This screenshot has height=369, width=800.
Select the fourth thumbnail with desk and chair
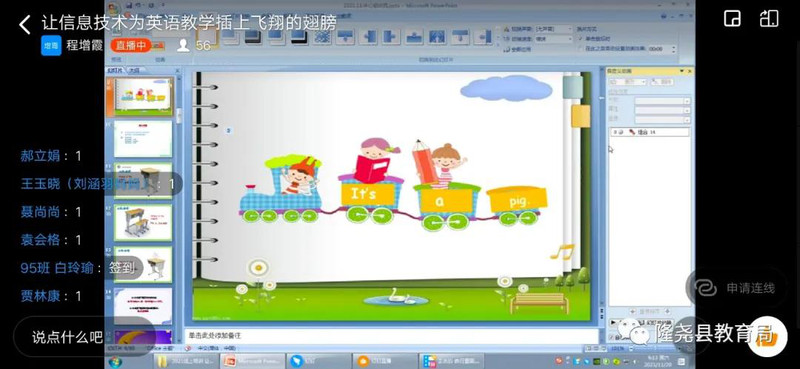143,223
